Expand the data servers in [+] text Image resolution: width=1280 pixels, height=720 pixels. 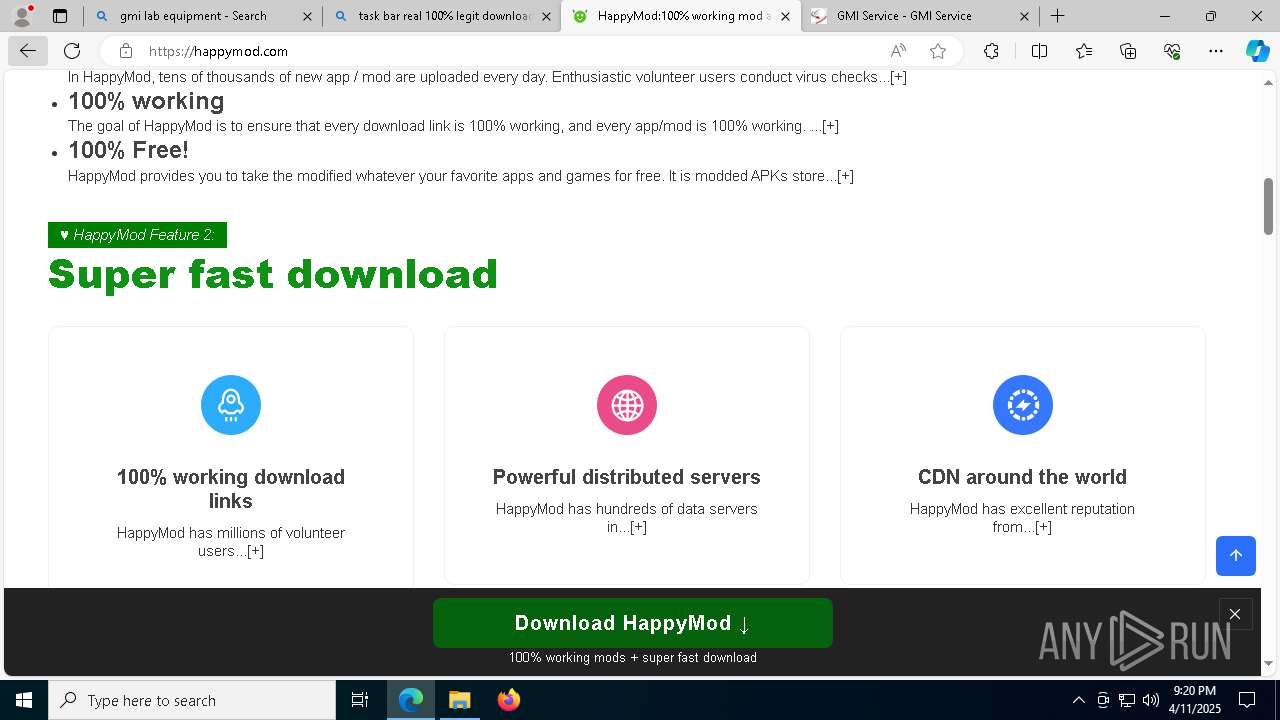click(x=638, y=527)
